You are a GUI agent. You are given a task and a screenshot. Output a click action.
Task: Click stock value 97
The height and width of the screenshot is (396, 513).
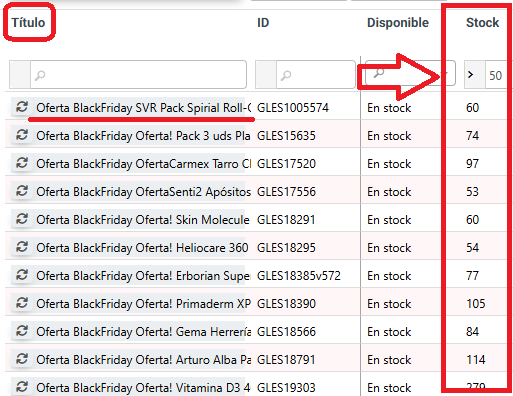(472, 164)
